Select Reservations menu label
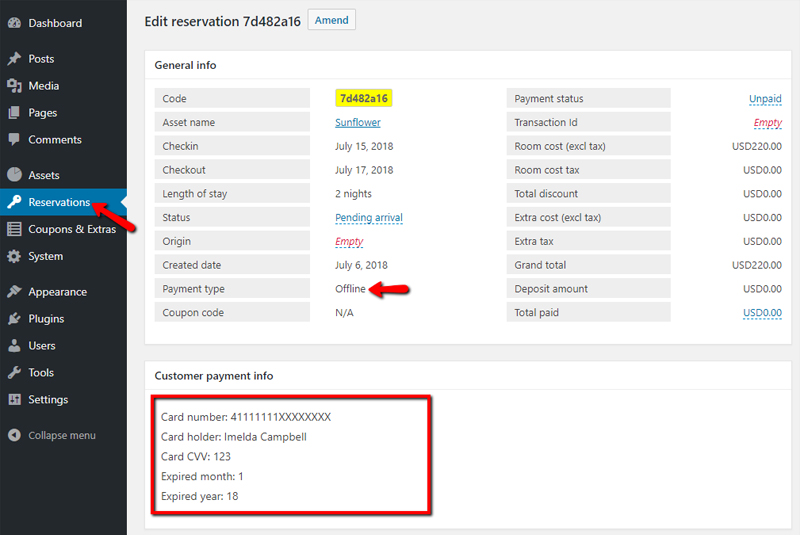Viewport: 800px width, 535px height. (59, 202)
